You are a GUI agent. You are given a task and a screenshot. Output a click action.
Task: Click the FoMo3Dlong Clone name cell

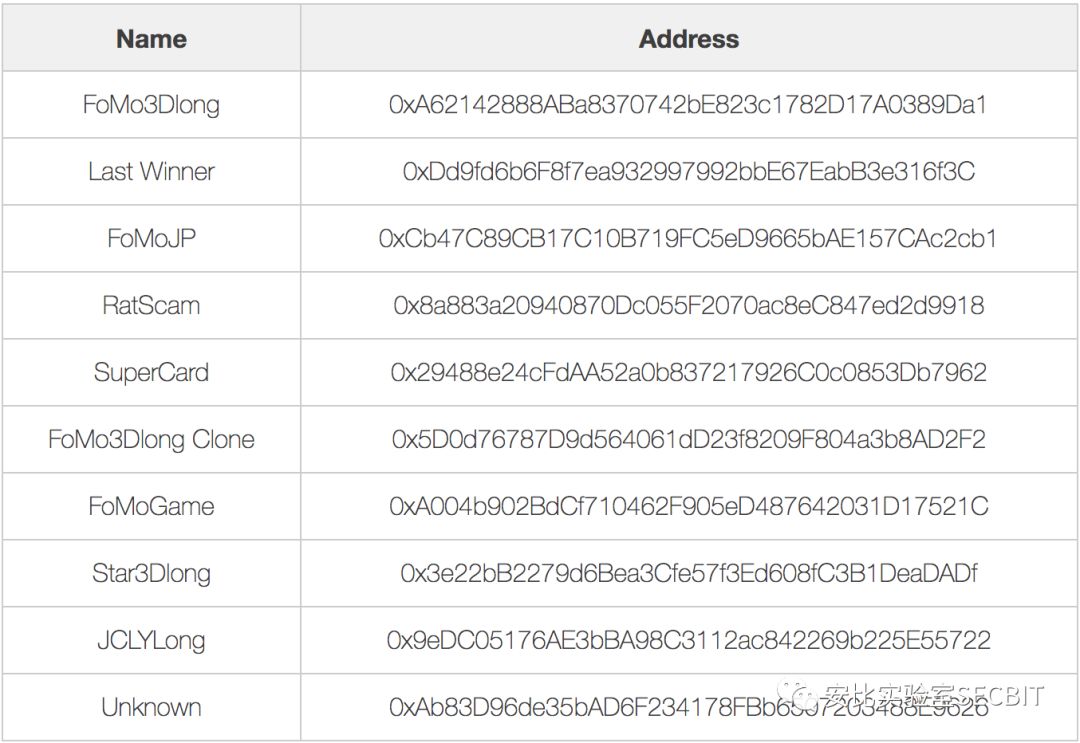152,439
